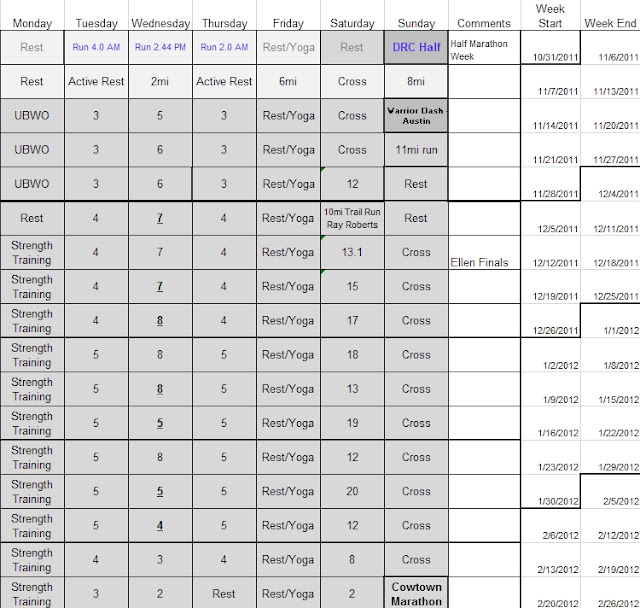
Task: Click the Saturday '15' mileage cell
Action: coord(352,286)
